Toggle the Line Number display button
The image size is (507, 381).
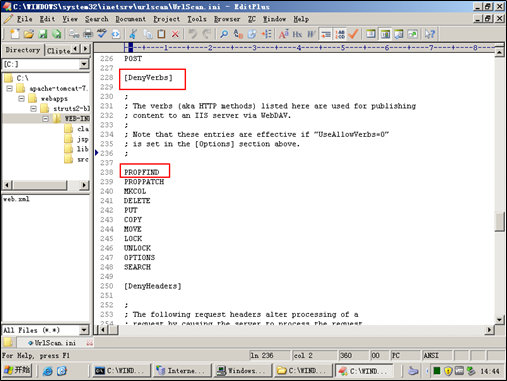[340, 34]
